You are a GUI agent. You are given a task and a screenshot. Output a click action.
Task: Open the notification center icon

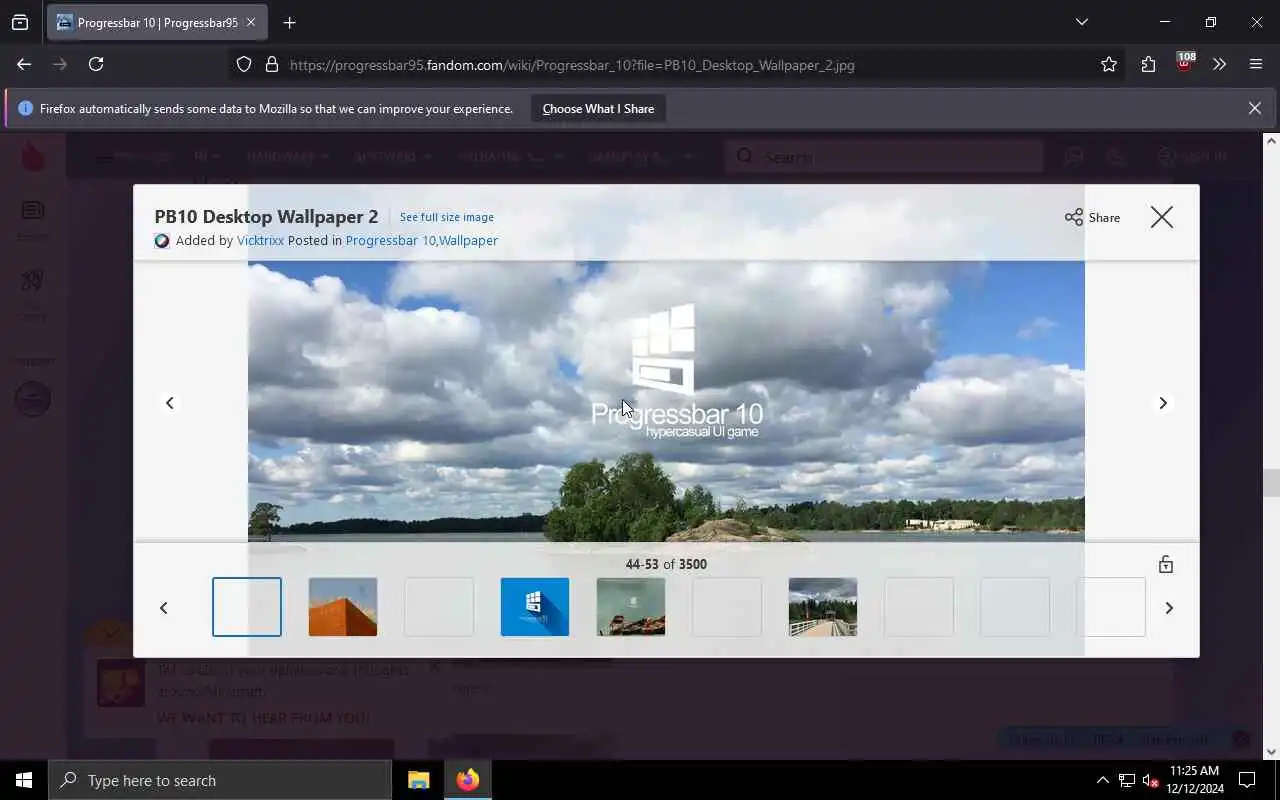tap(1247, 780)
